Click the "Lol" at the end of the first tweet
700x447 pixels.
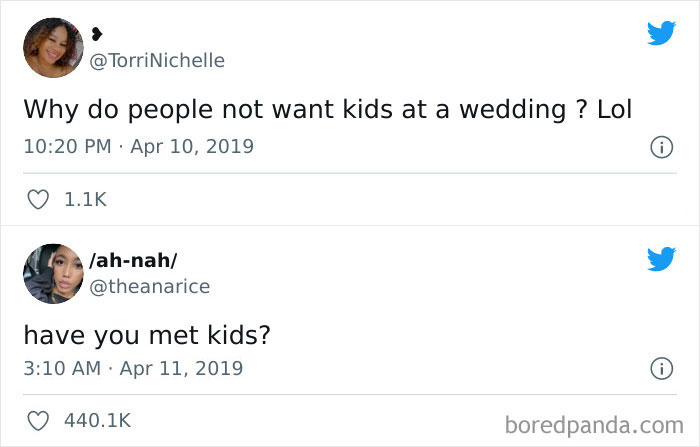614,108
